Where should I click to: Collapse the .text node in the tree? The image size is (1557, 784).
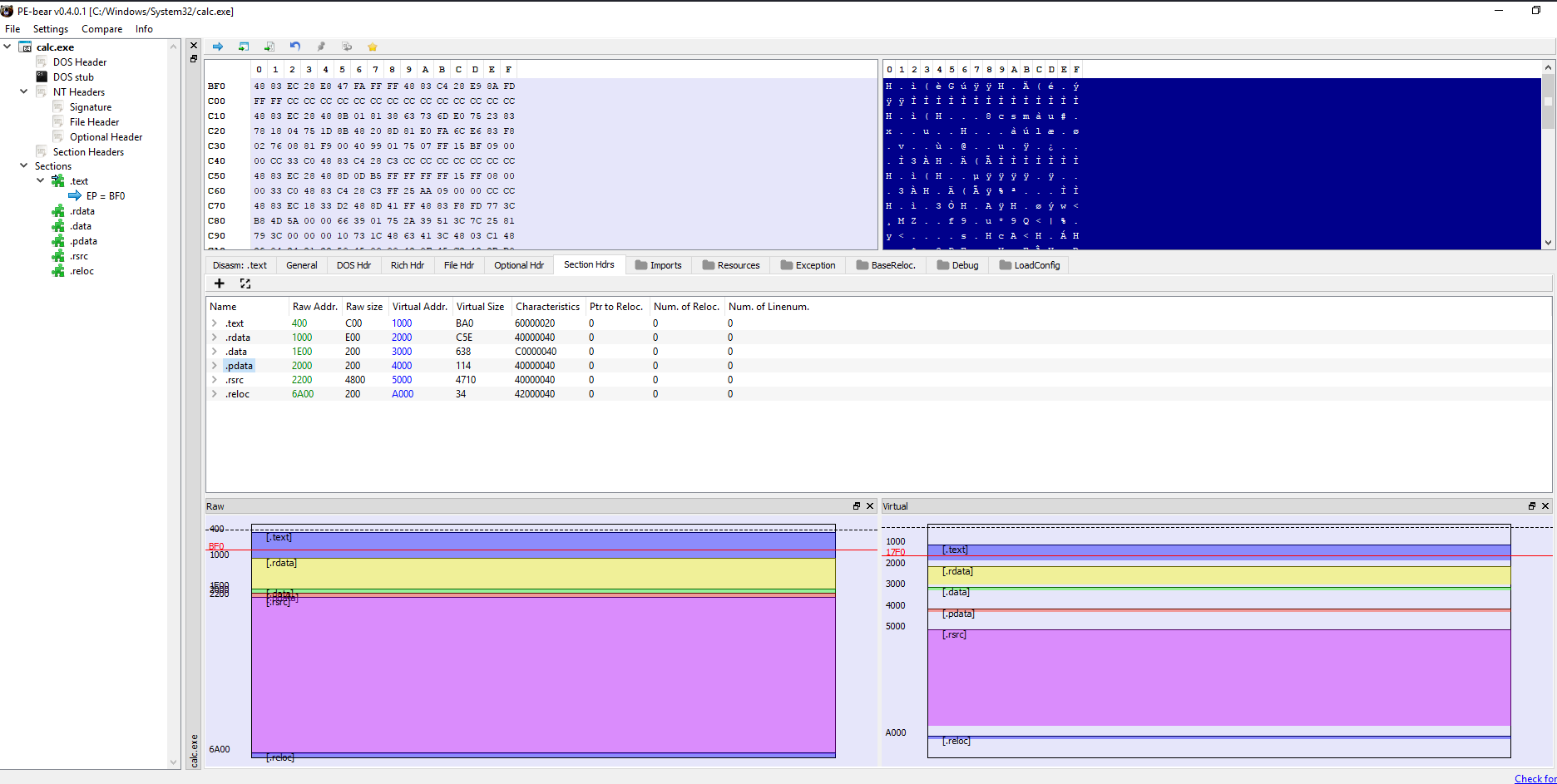click(x=40, y=180)
